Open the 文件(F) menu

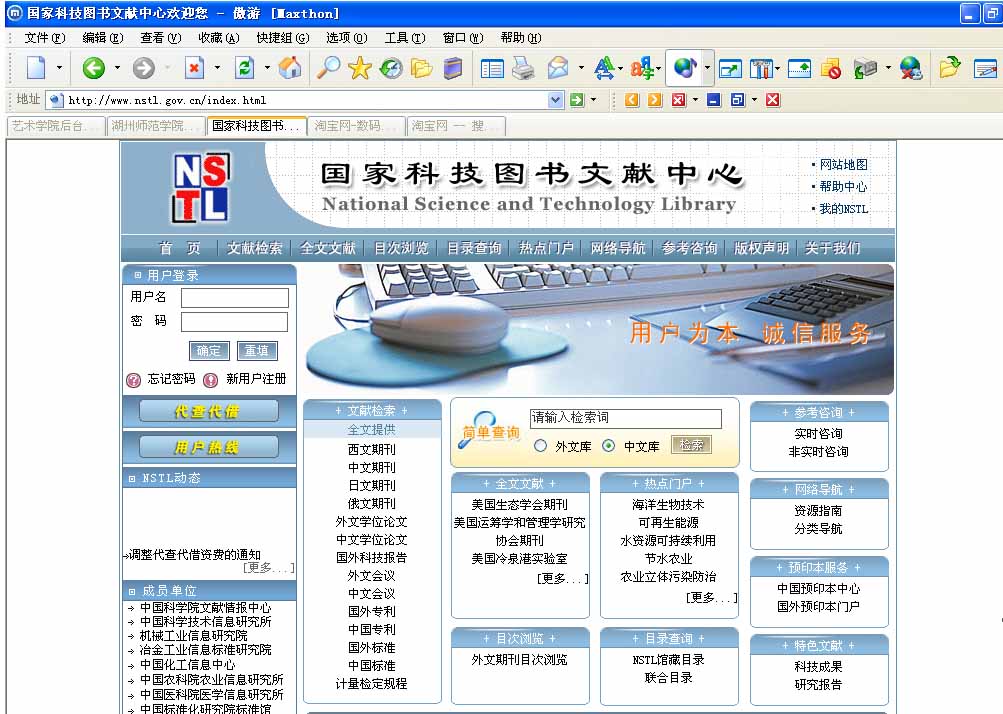click(45, 38)
